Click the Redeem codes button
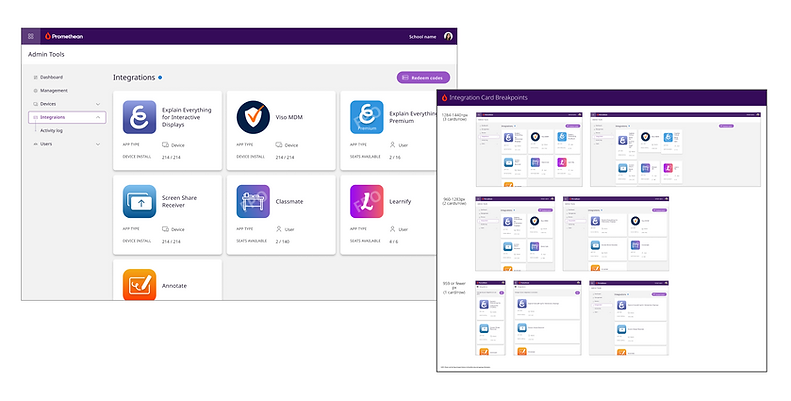This screenshot has width=791, height=401. point(423,78)
